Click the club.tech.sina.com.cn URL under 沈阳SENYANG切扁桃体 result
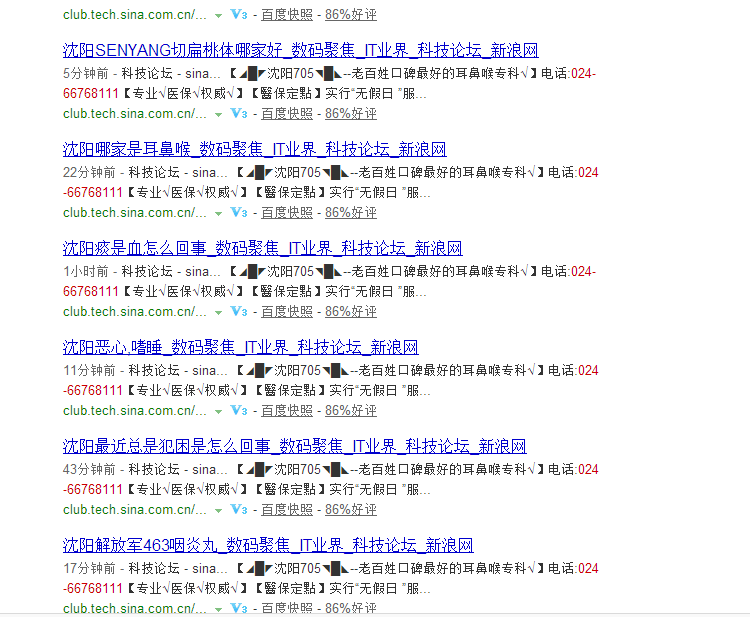 click(x=134, y=114)
